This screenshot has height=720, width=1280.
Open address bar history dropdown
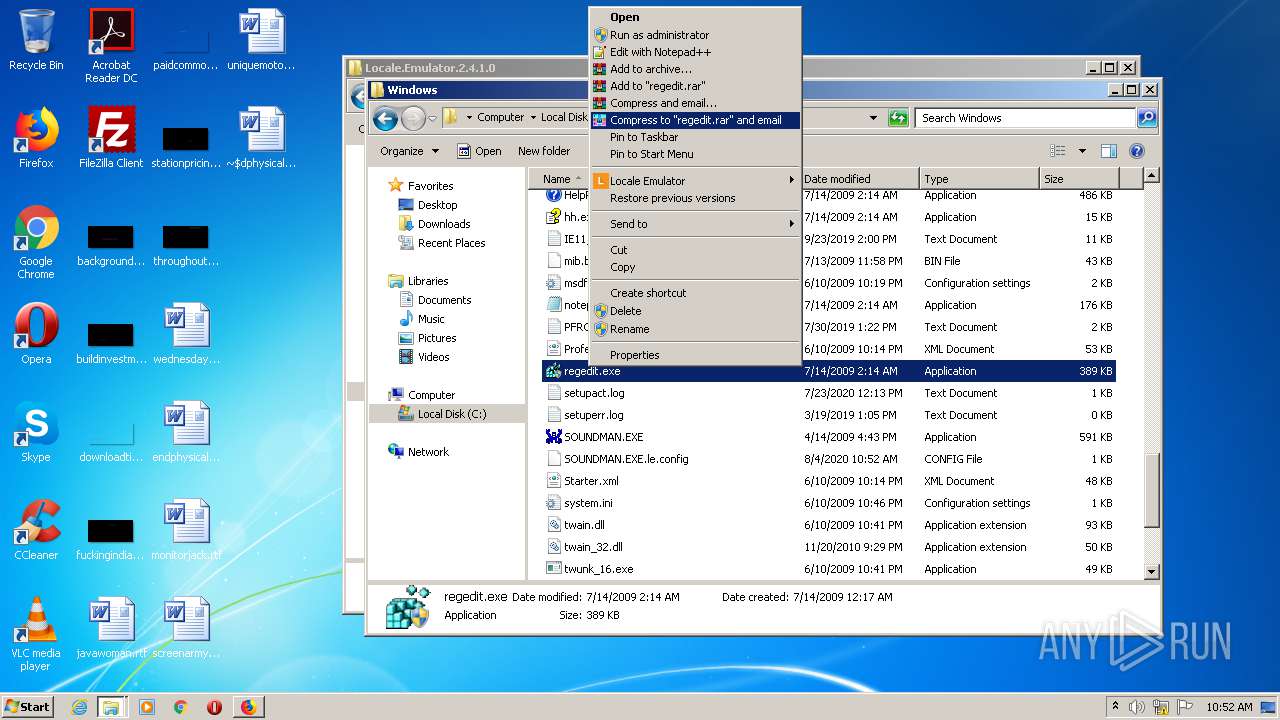coord(873,118)
